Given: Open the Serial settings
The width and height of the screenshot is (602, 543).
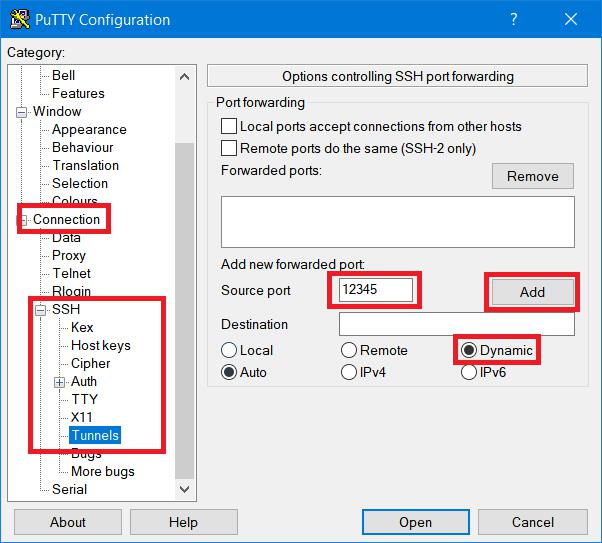Looking at the screenshot, I should (69, 489).
